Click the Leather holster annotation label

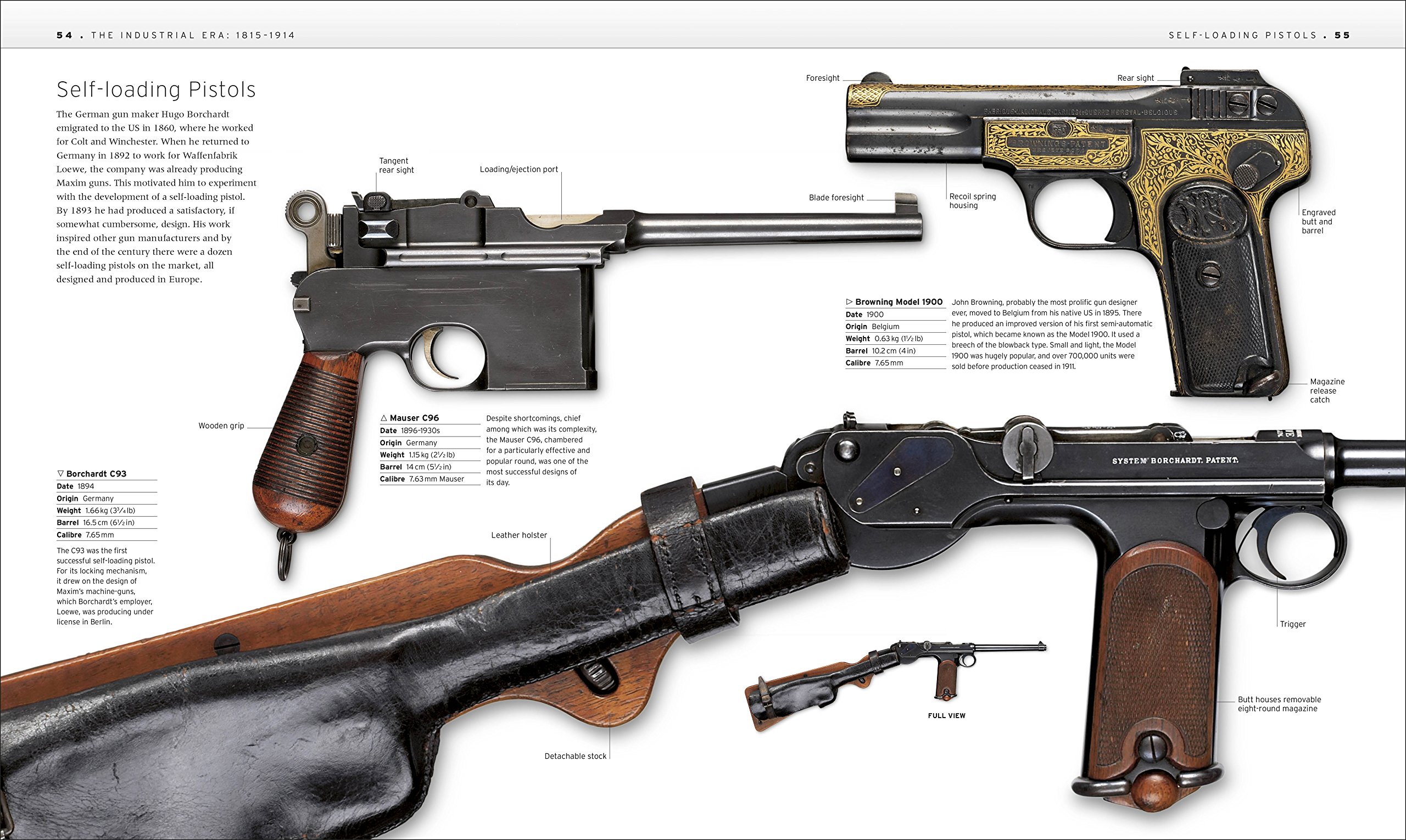pos(518,535)
